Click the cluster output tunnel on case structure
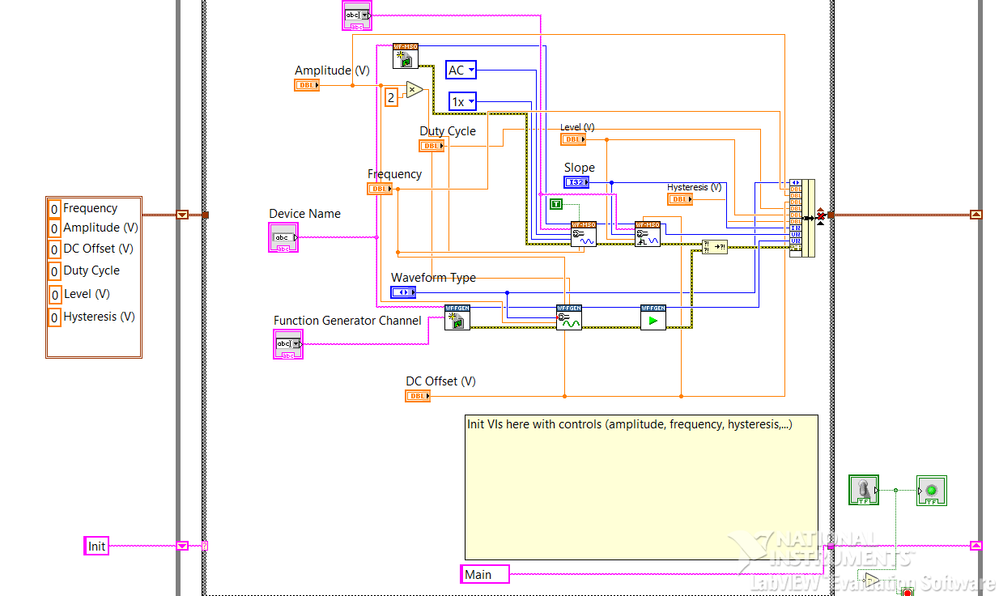 (831, 215)
